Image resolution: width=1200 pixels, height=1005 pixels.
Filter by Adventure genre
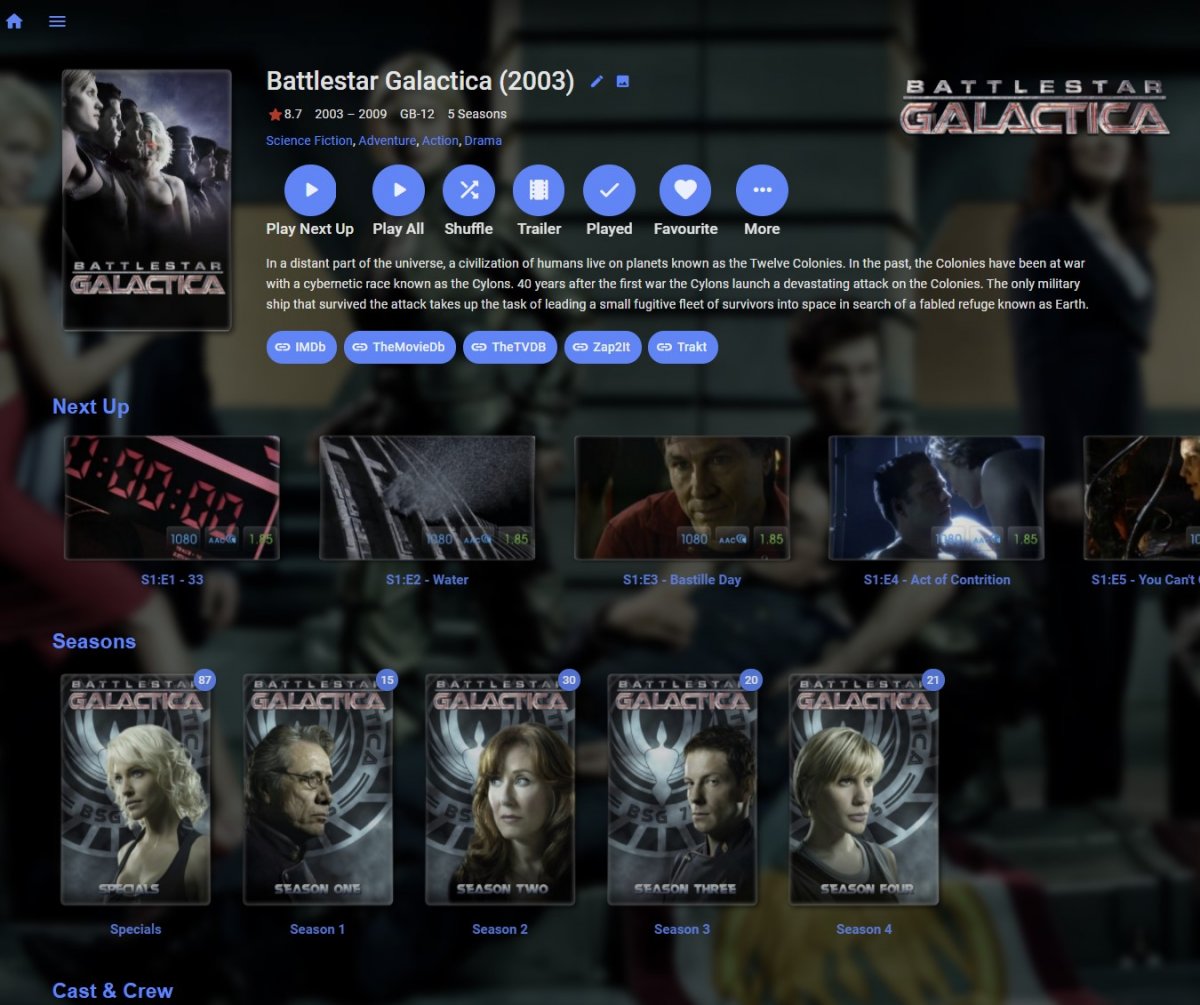click(x=387, y=141)
